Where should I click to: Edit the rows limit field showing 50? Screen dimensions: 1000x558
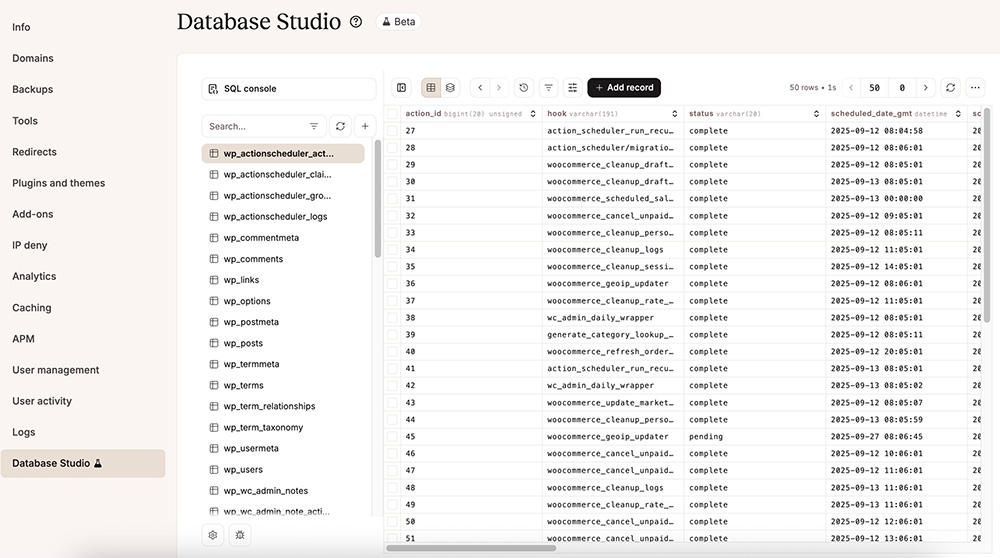click(874, 87)
